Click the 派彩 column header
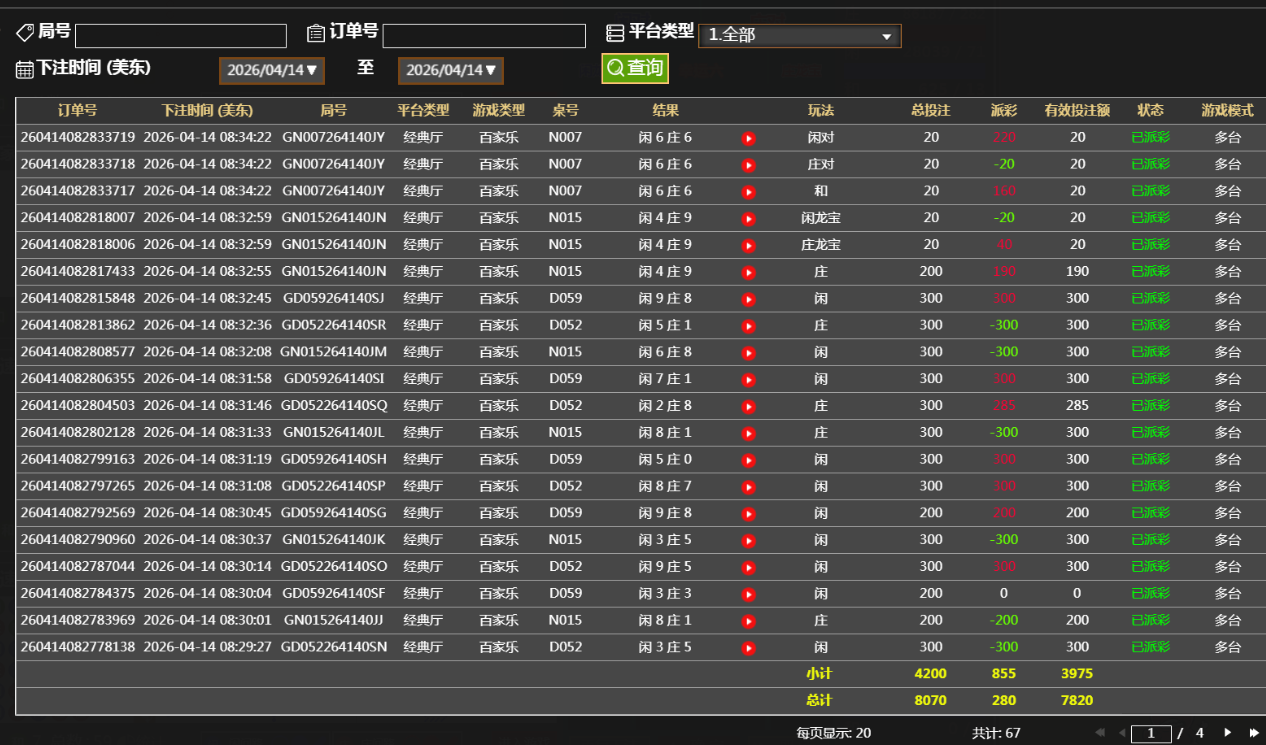This screenshot has width=1266, height=745. point(1004,111)
